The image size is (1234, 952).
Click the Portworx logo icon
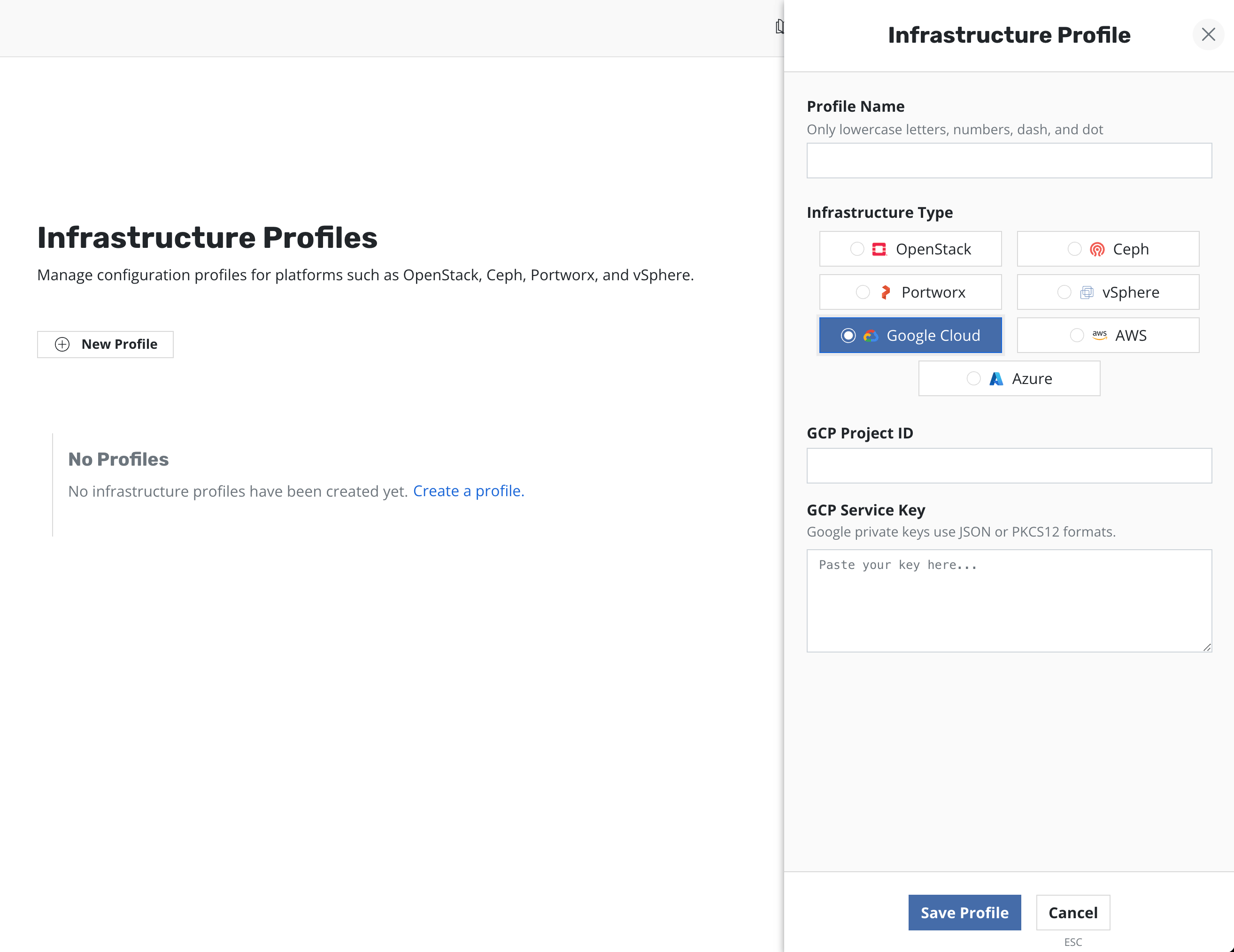(x=886, y=292)
